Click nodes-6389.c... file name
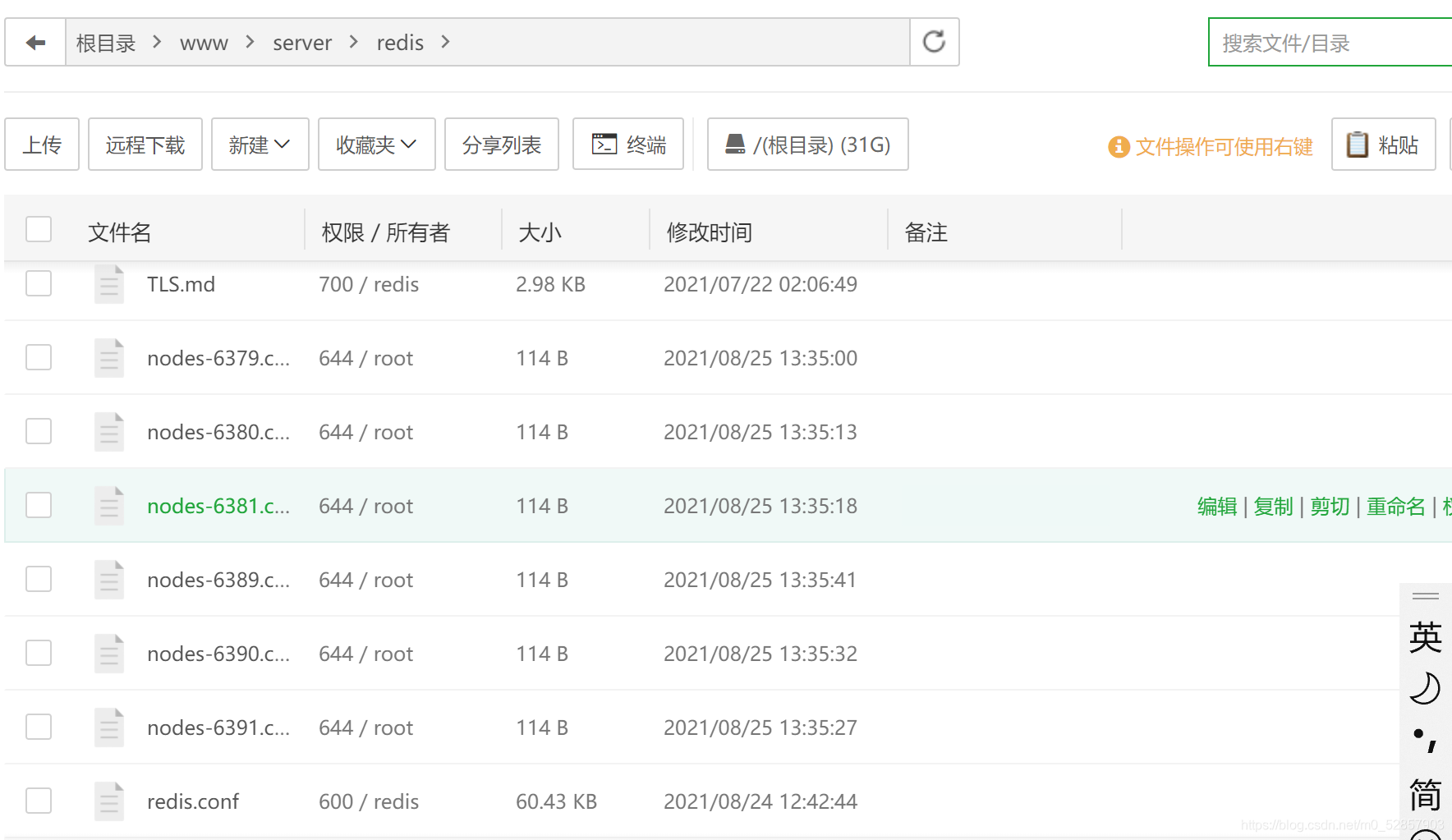This screenshot has width=1452, height=840. [x=218, y=580]
